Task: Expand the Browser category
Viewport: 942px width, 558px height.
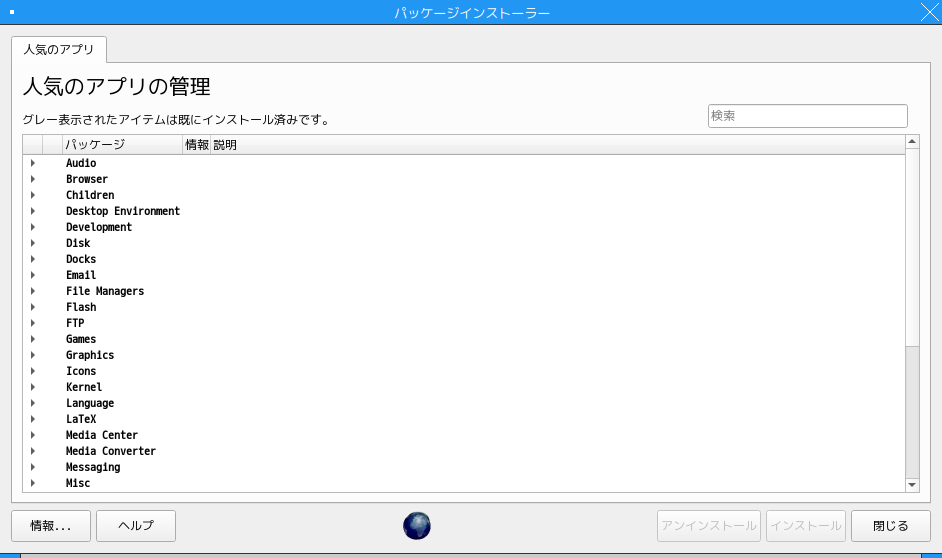Action: (x=32, y=179)
